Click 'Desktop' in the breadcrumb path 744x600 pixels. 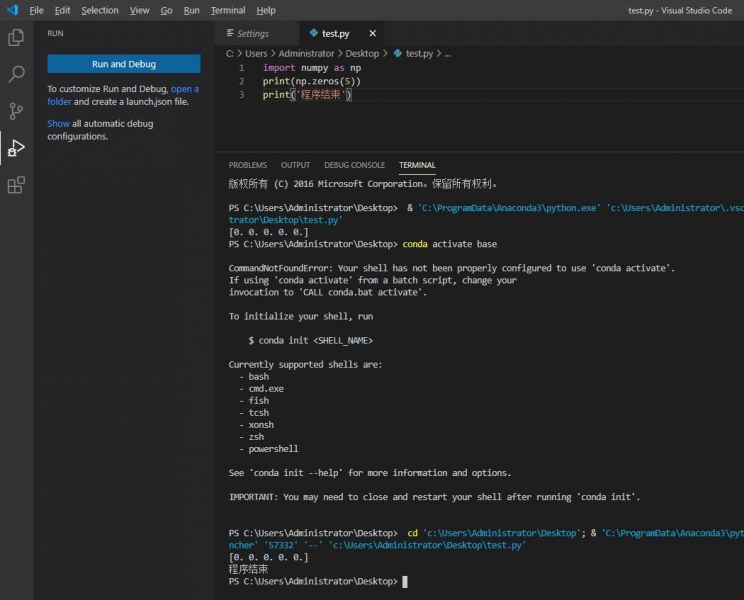pos(362,54)
